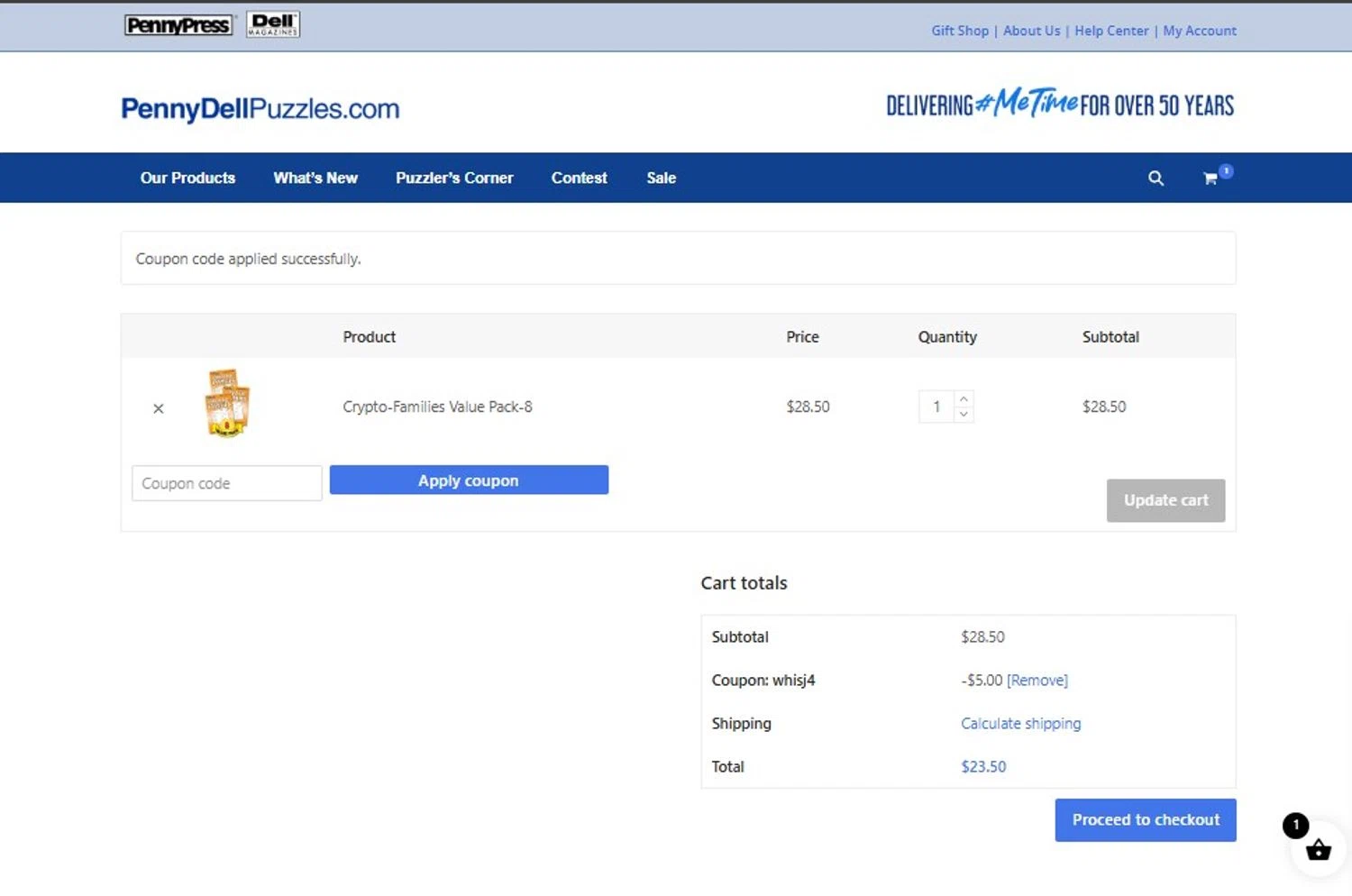Click Apply coupon button

tap(469, 480)
